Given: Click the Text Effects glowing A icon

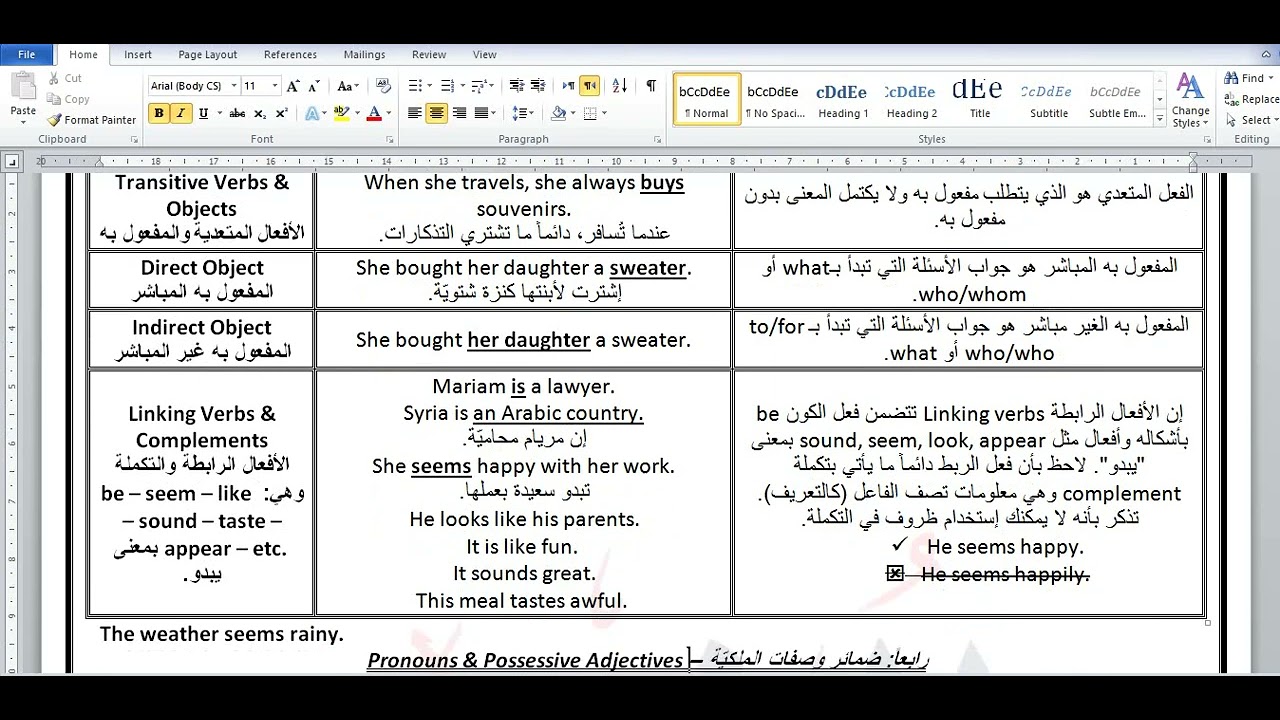Looking at the screenshot, I should 312,113.
